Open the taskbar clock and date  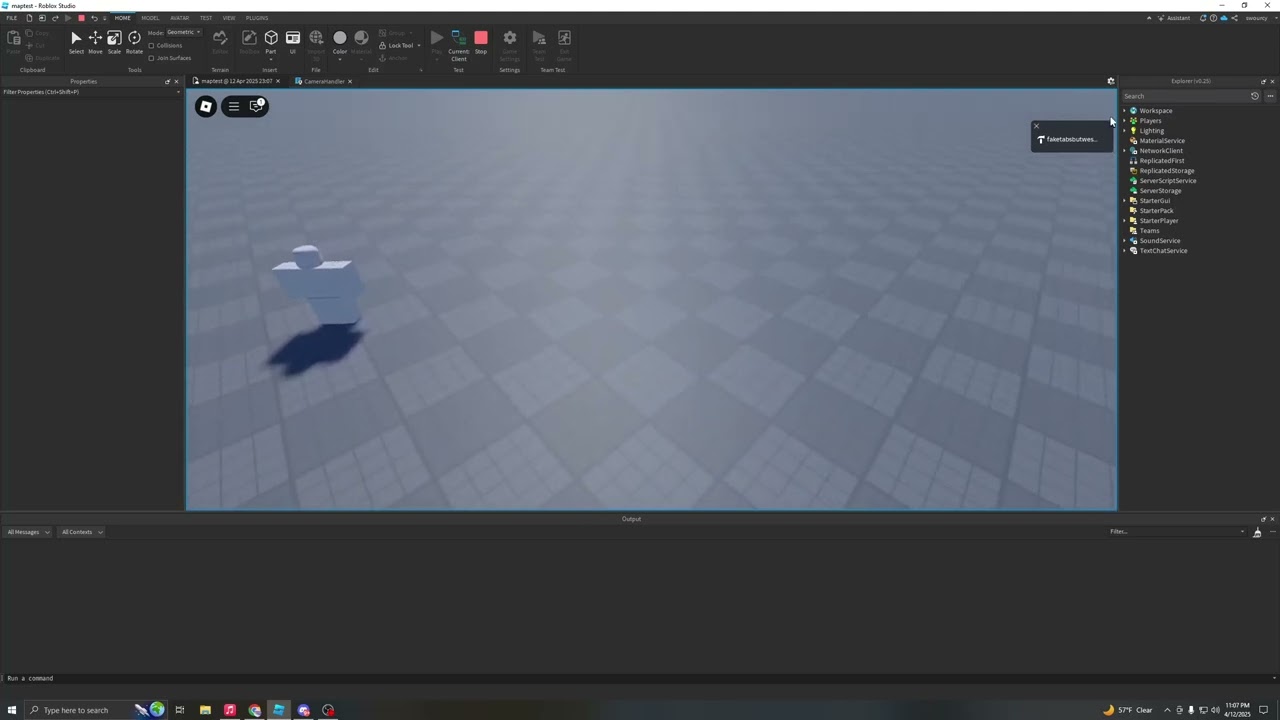pos(1236,710)
